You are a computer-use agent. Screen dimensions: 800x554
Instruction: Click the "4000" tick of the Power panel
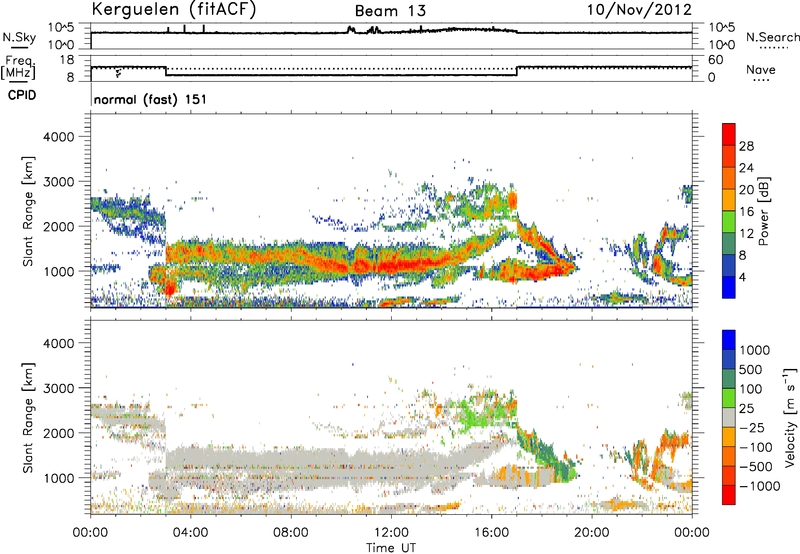pyautogui.click(x=59, y=137)
